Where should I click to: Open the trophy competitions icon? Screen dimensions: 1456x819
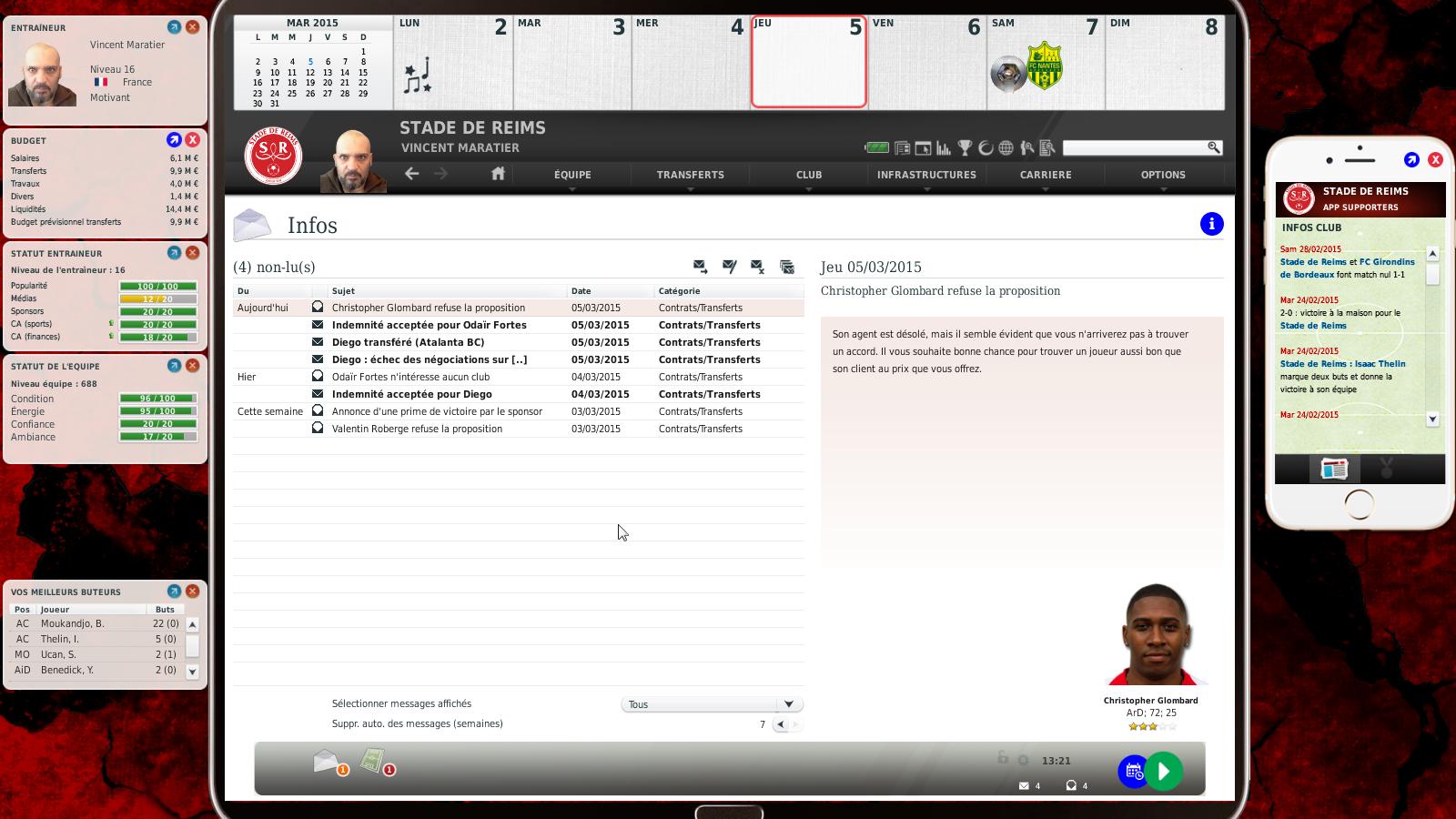coord(965,147)
